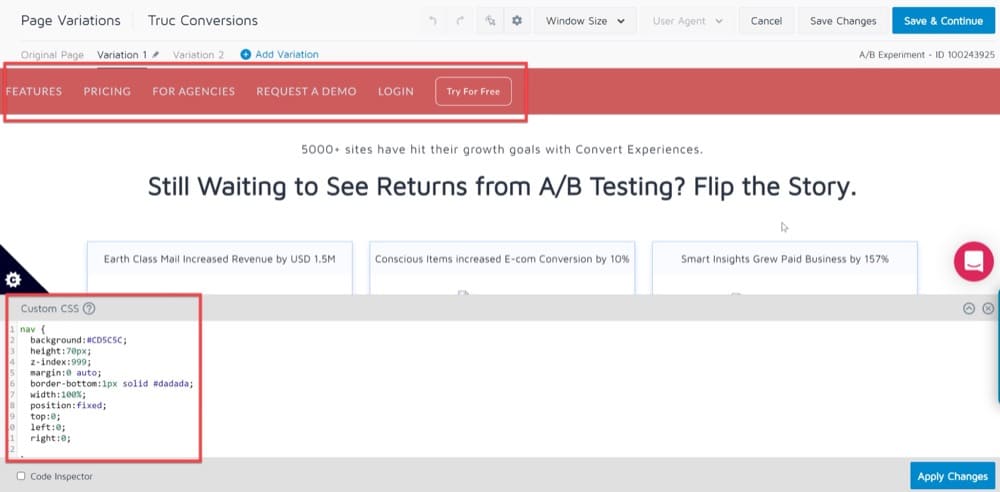Click the border-bottom CSS line
This screenshot has height=492, width=1000.
coord(111,384)
